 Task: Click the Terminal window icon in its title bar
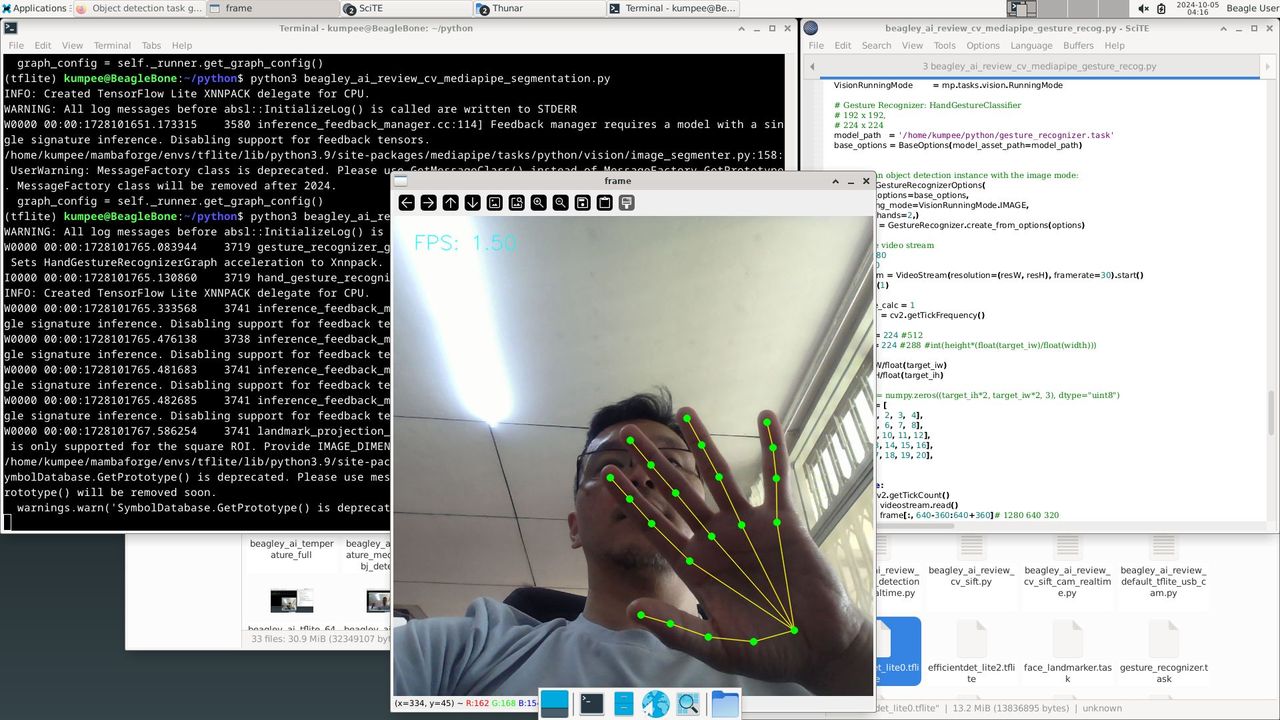click(x=11, y=28)
